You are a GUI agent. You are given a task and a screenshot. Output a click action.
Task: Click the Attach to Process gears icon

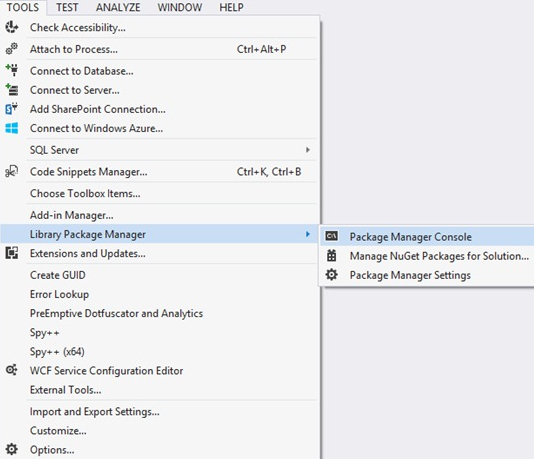[12, 49]
